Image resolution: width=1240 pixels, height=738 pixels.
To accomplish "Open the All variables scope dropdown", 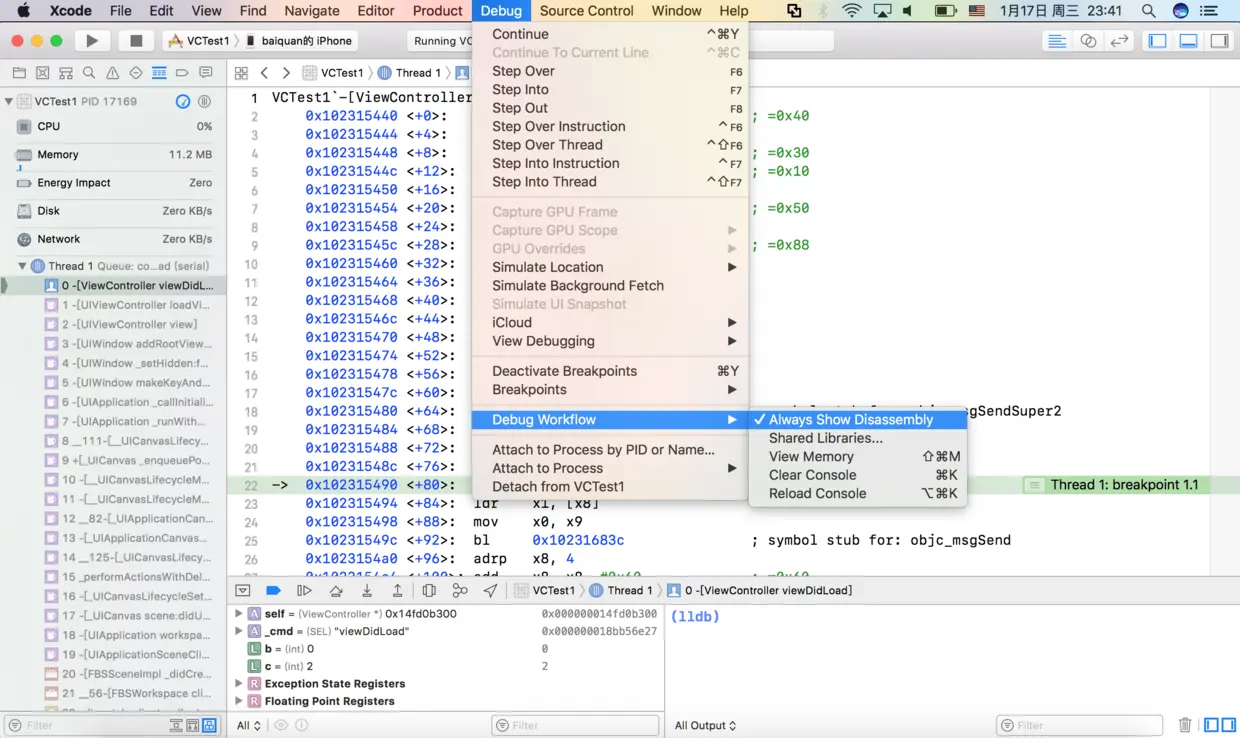I will pos(249,725).
